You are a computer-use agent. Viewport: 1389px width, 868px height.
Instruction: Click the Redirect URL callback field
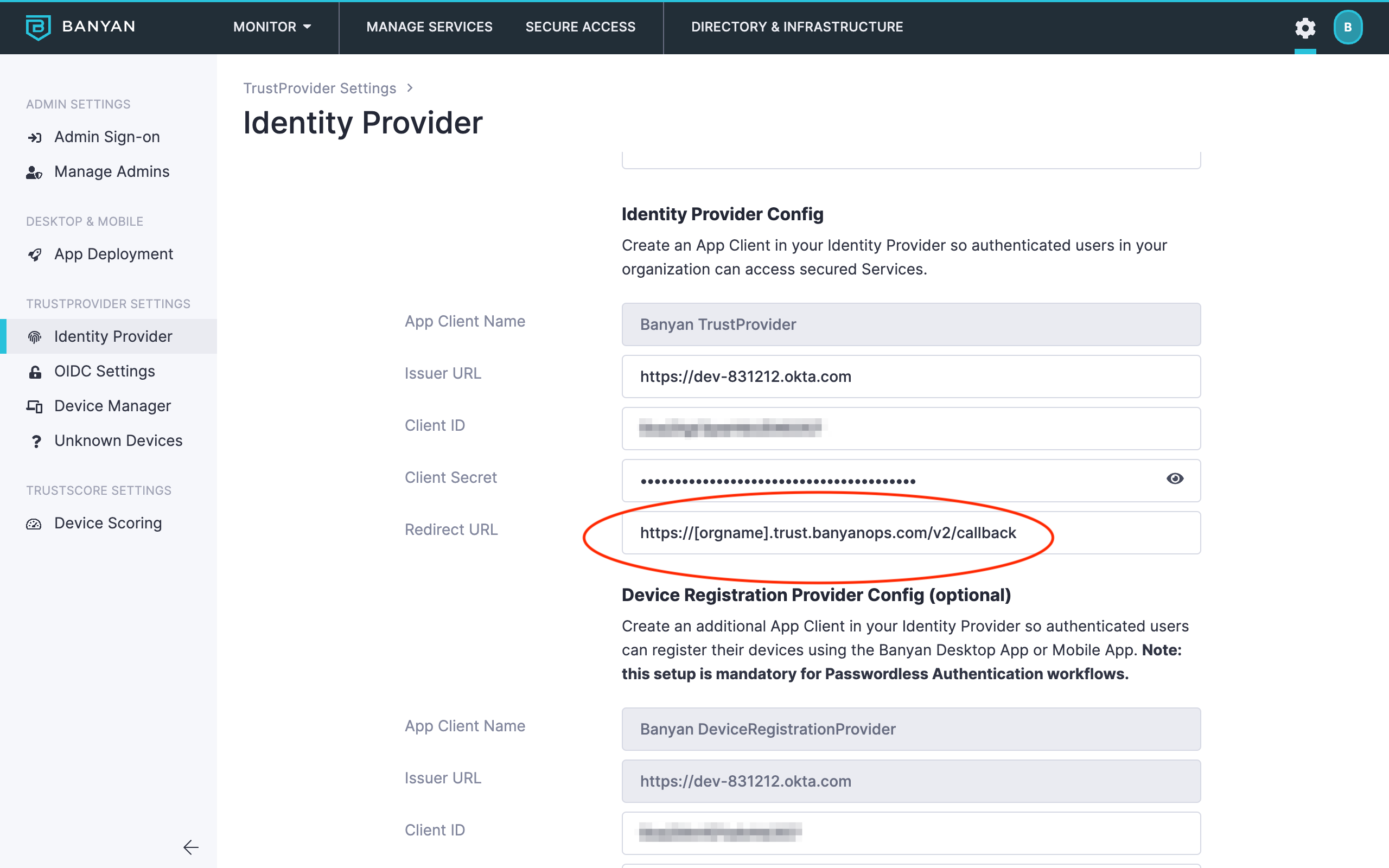(x=911, y=533)
